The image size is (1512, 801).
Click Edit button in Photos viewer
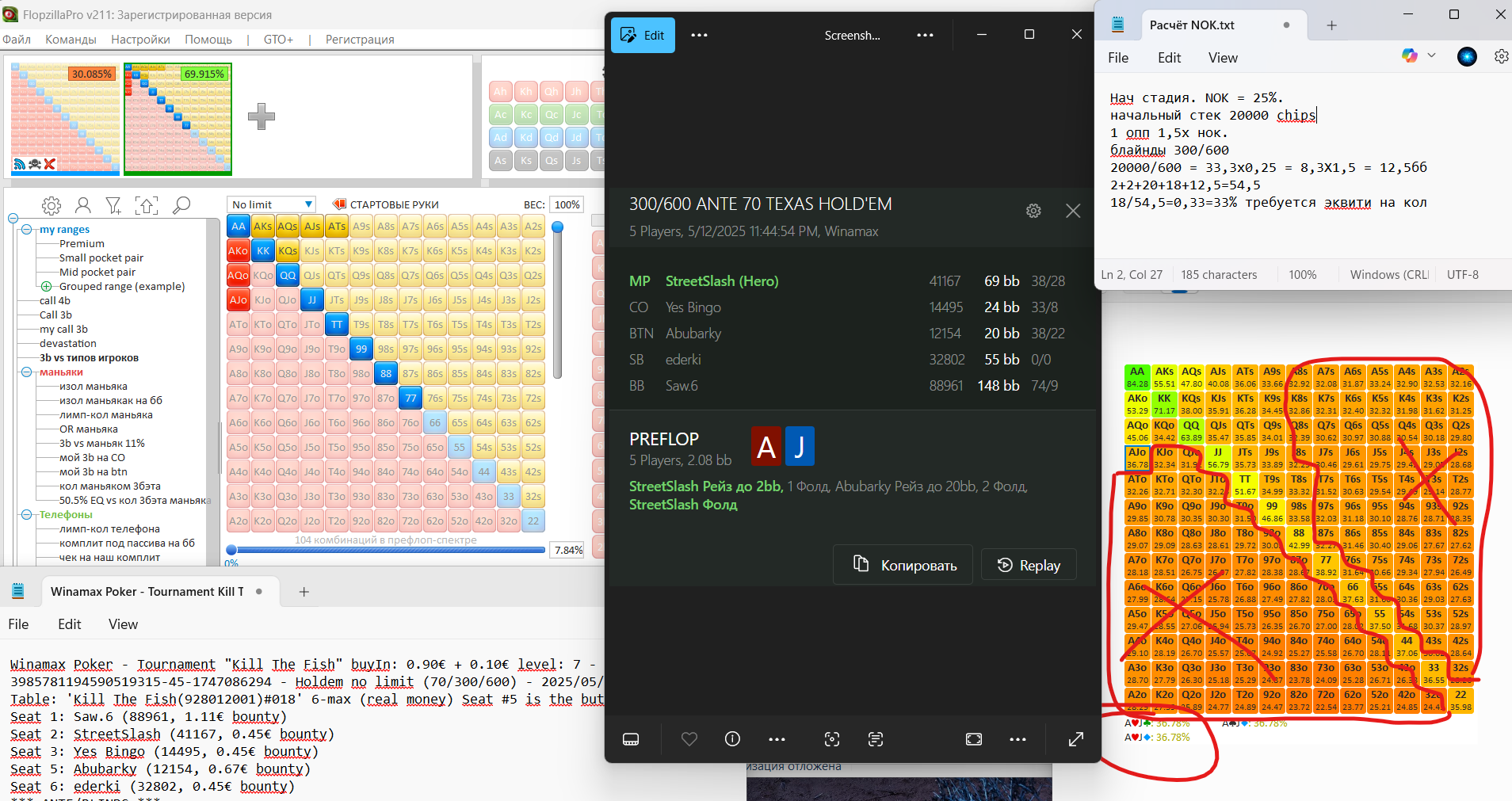point(643,35)
